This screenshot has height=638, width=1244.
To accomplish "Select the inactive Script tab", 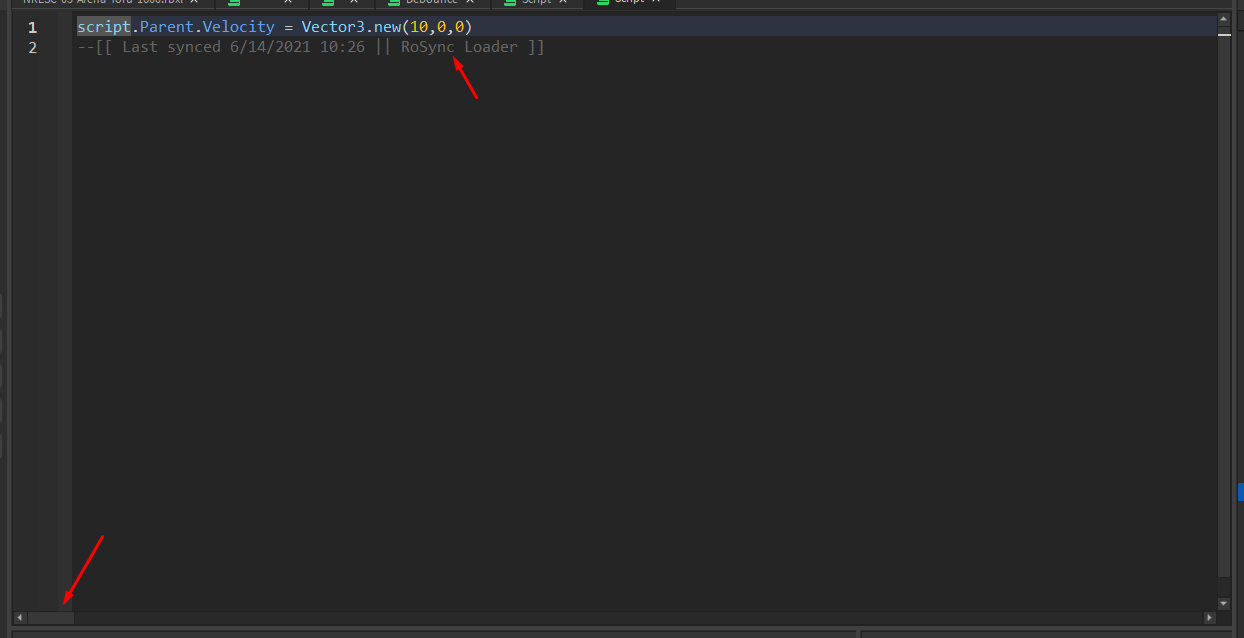I will (x=537, y=2).
